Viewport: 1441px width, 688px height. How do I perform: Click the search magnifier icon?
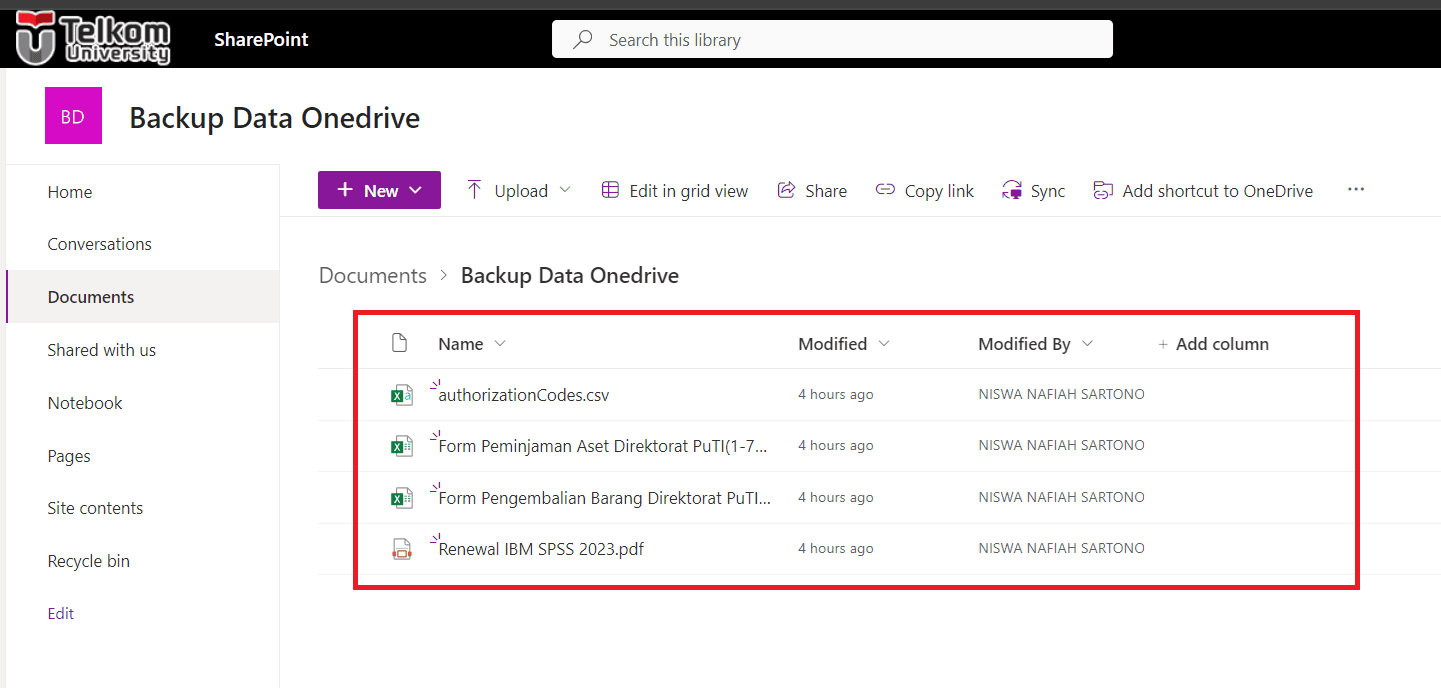[582, 40]
